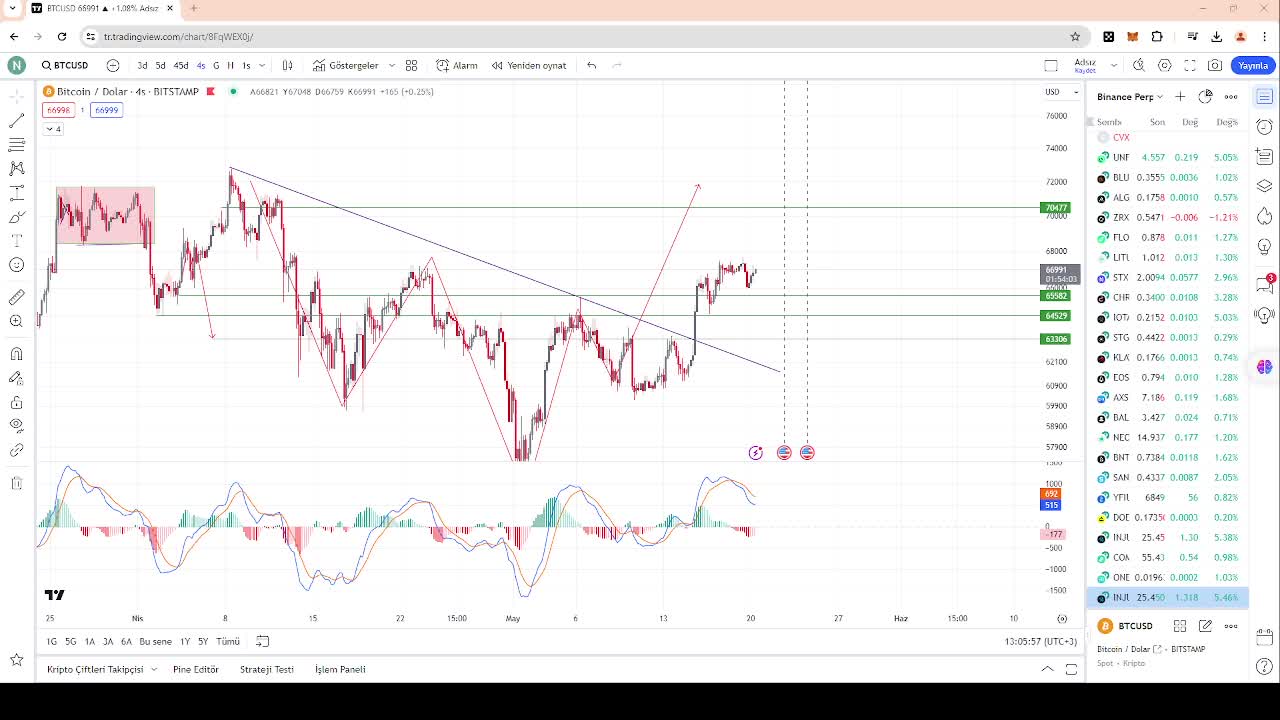The height and width of the screenshot is (720, 1280).
Task: Toggle stay in drawing mode pencil-lock
Action: pos(16,378)
